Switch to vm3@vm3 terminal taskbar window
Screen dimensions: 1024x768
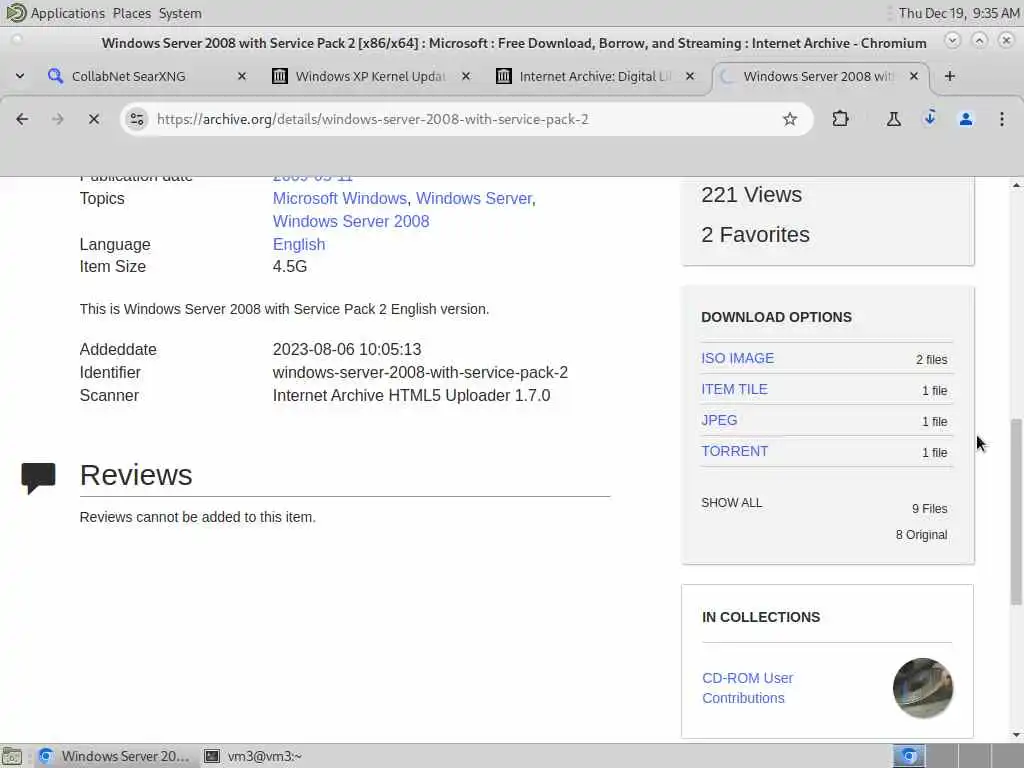[252, 756]
